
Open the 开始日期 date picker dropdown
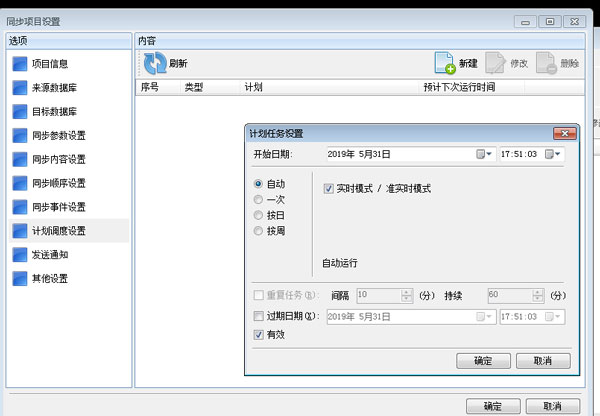click(484, 154)
